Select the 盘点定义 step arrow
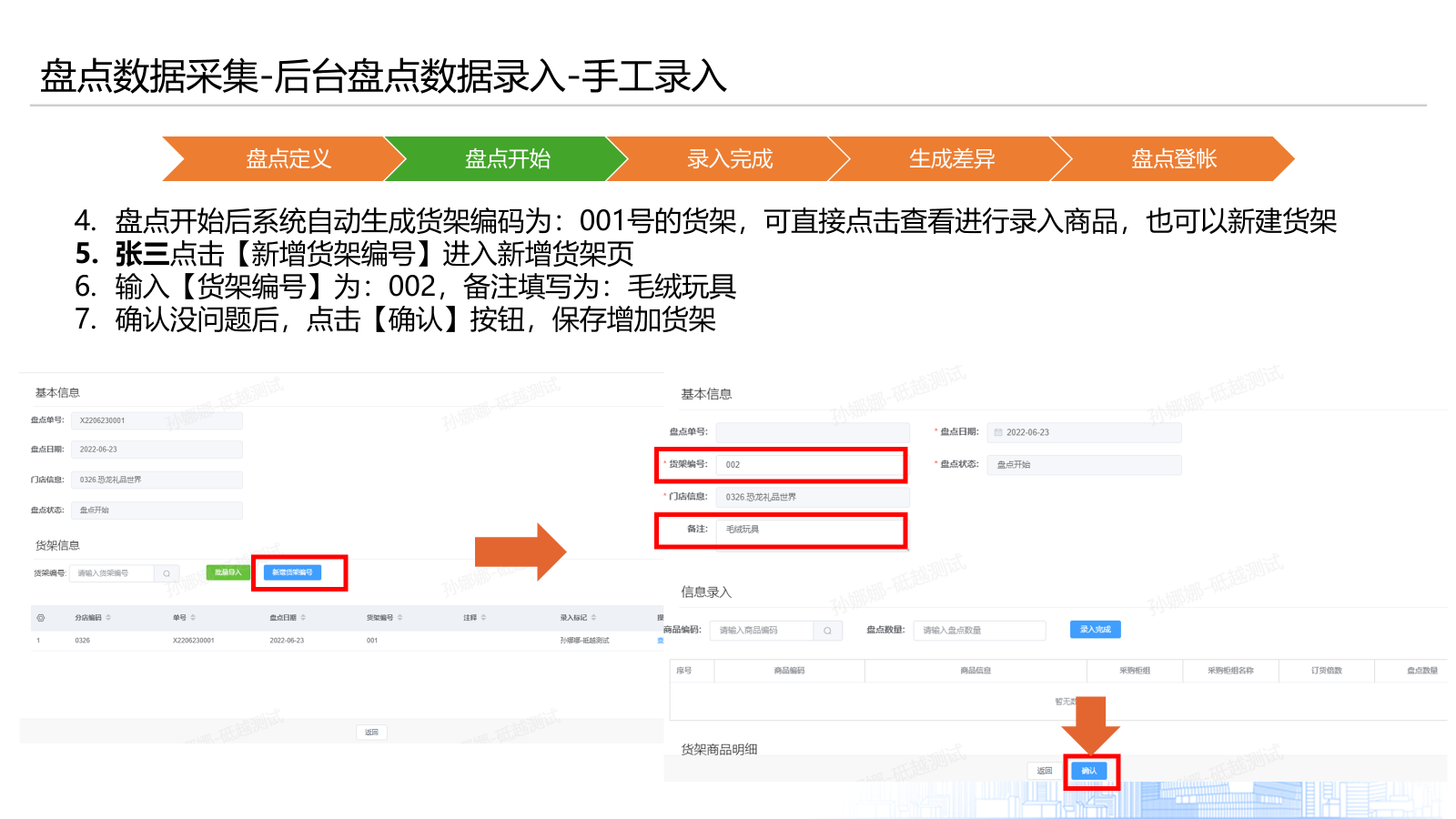The width and height of the screenshot is (1456, 819). pyautogui.click(x=282, y=159)
